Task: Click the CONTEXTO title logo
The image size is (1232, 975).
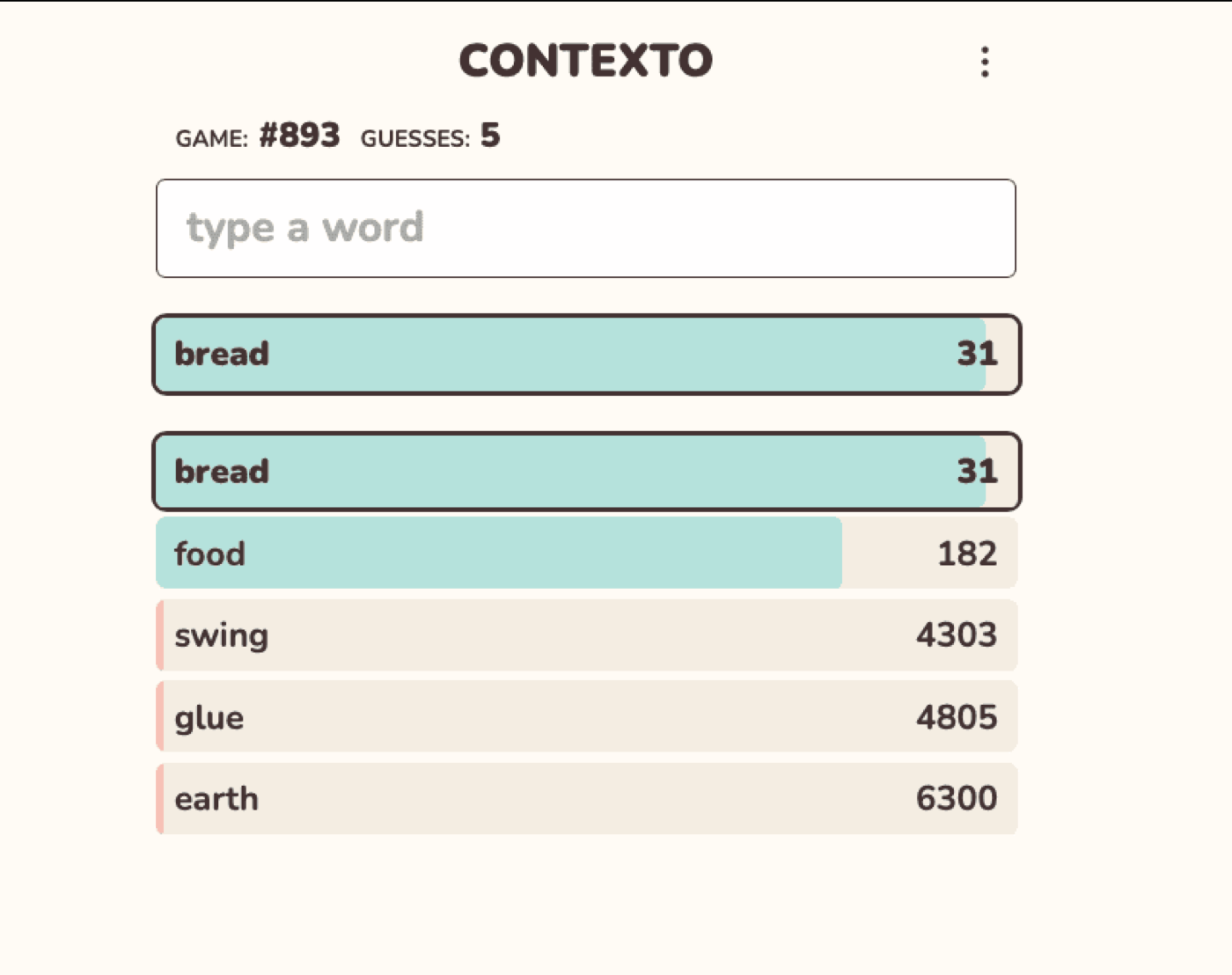Action: click(x=584, y=60)
